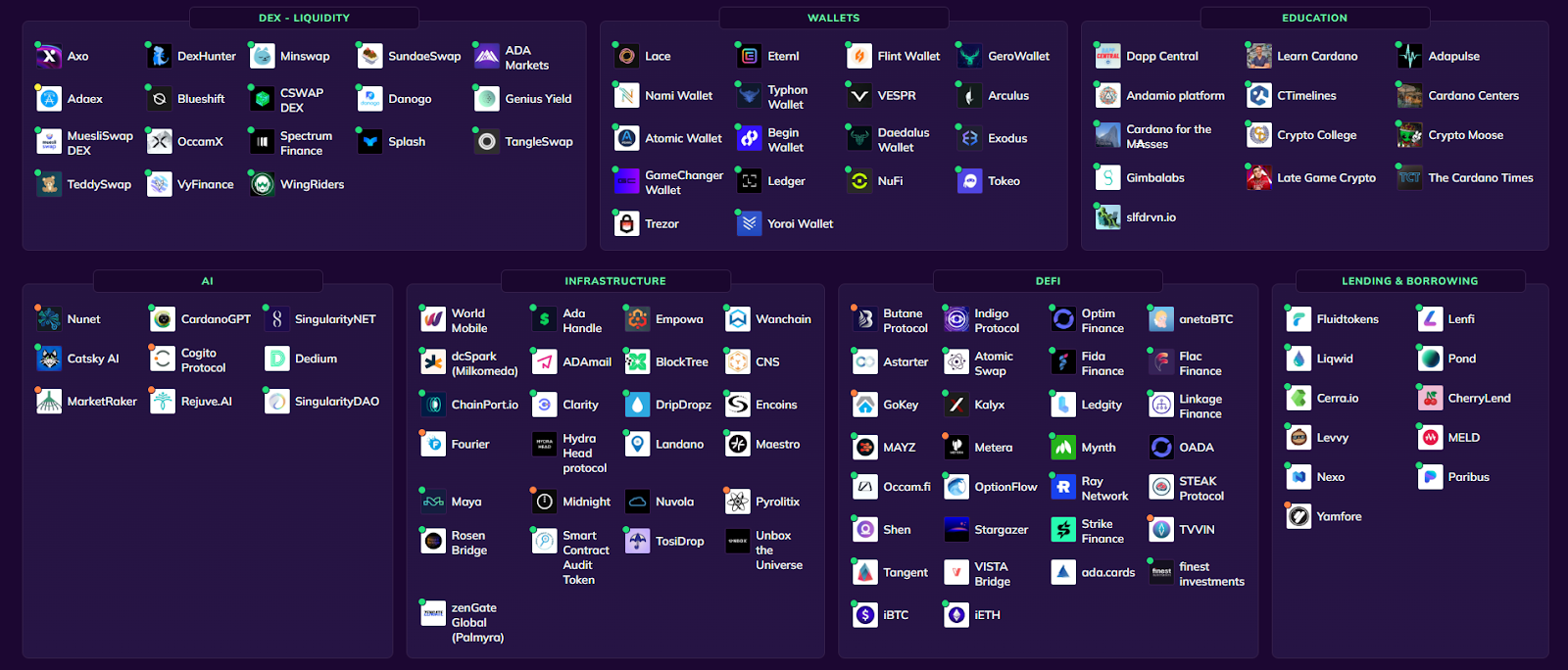Click the iETH icon

(956, 615)
